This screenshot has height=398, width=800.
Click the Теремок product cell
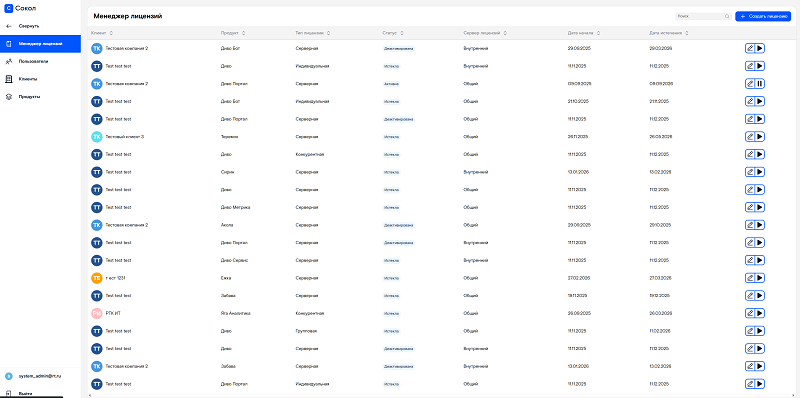[x=229, y=137]
